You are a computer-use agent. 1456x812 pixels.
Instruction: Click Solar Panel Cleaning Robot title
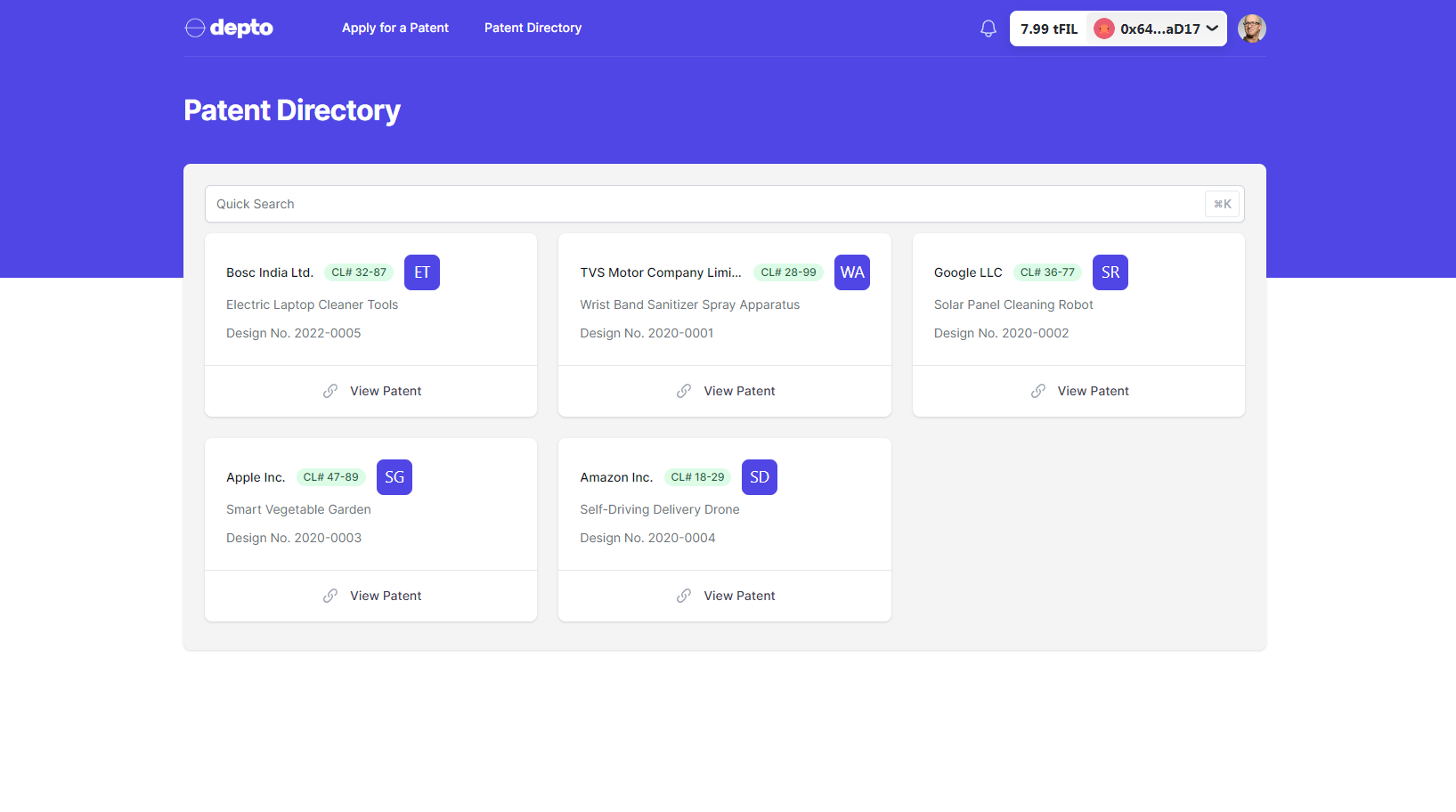pyautogui.click(x=1013, y=304)
